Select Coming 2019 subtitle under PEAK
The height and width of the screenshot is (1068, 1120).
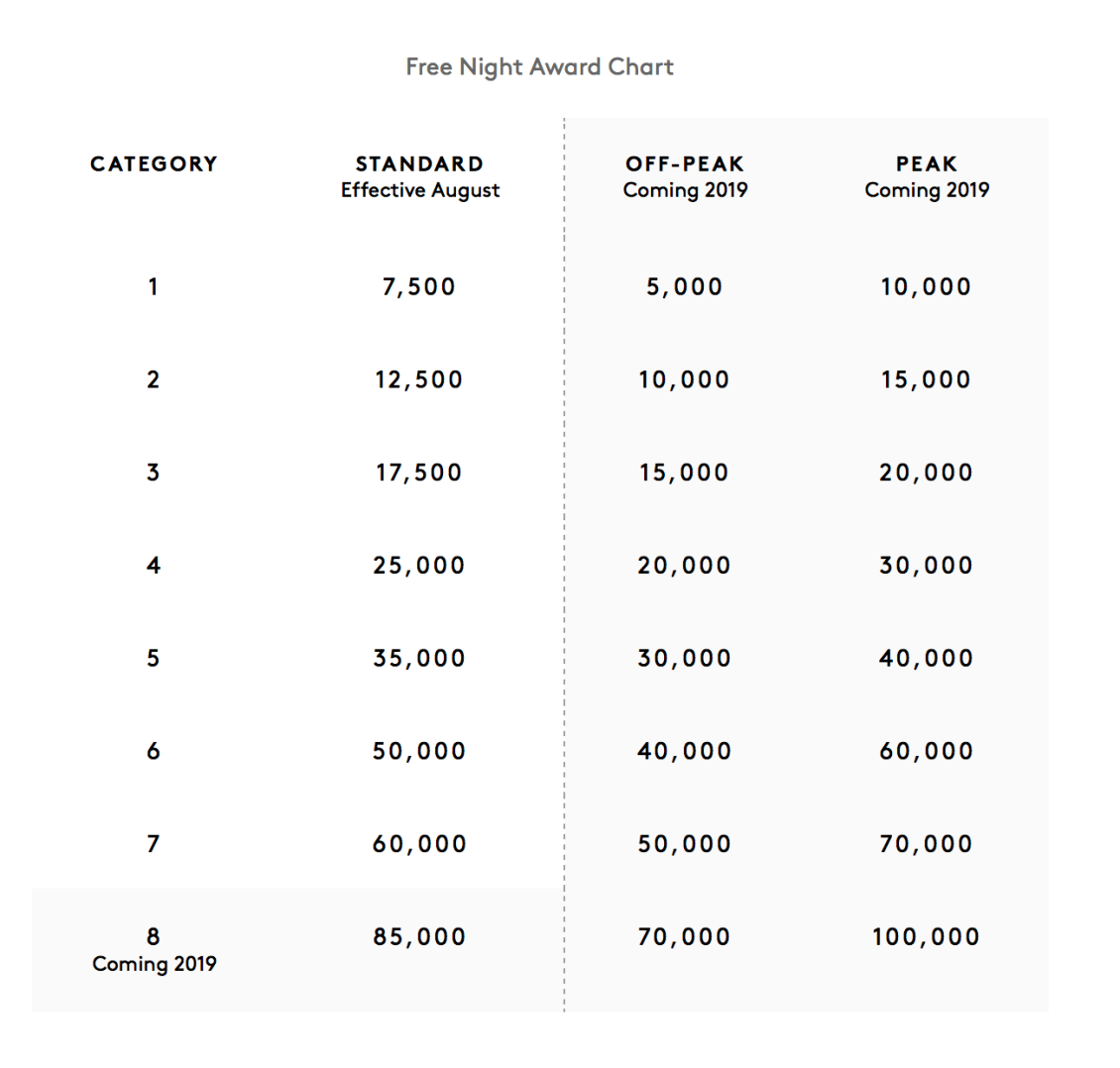(x=927, y=190)
